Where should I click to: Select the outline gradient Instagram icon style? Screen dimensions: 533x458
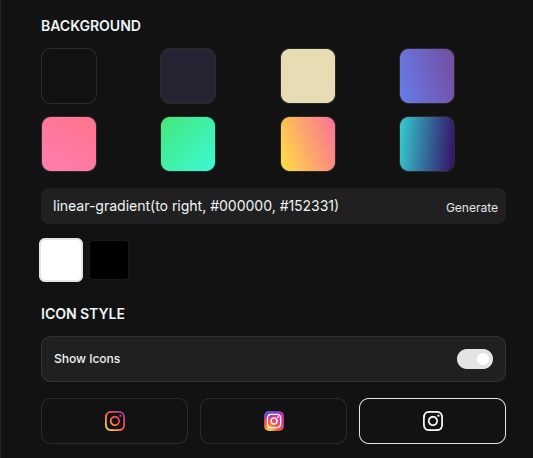pyautogui.click(x=114, y=421)
